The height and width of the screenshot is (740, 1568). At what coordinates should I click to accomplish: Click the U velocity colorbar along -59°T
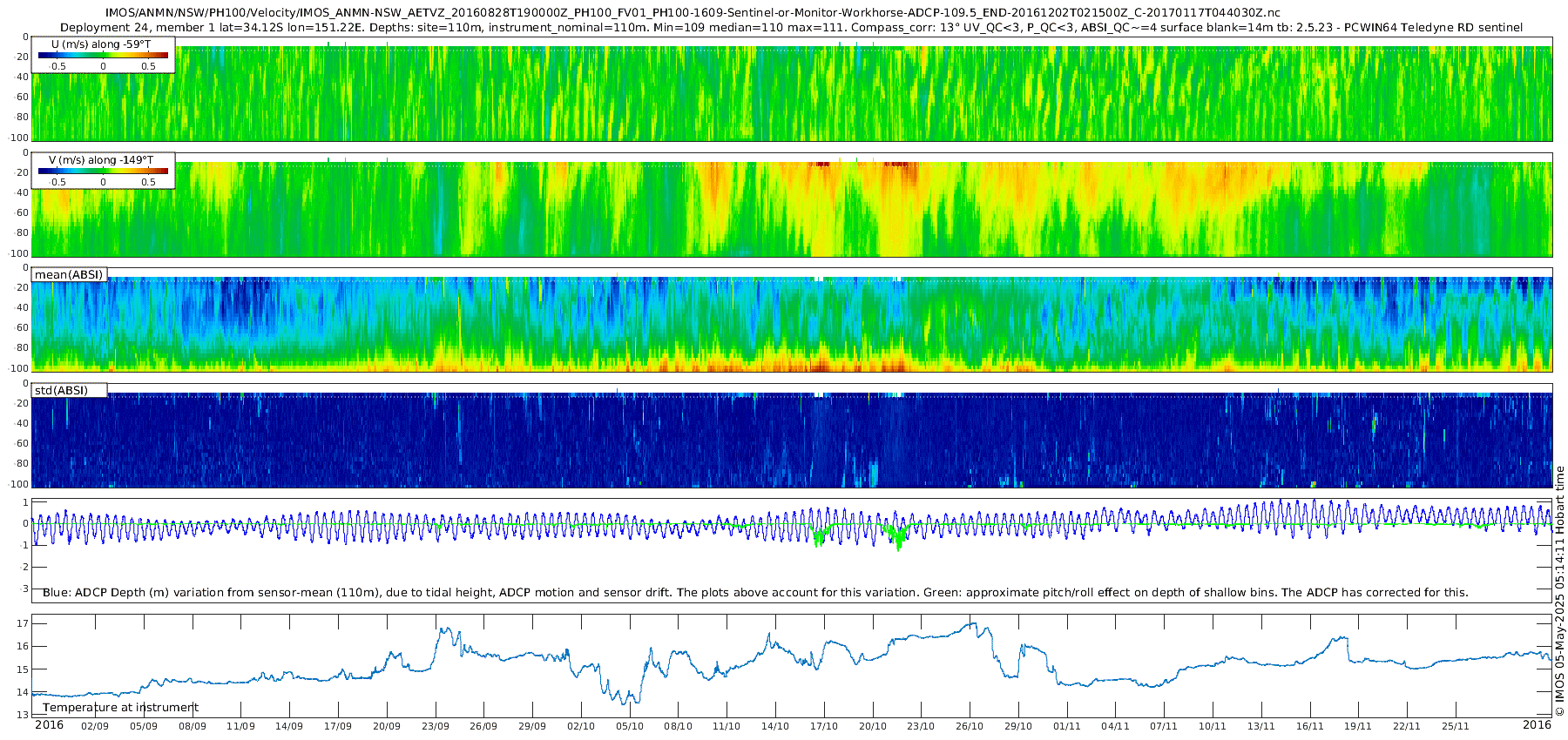(x=103, y=56)
